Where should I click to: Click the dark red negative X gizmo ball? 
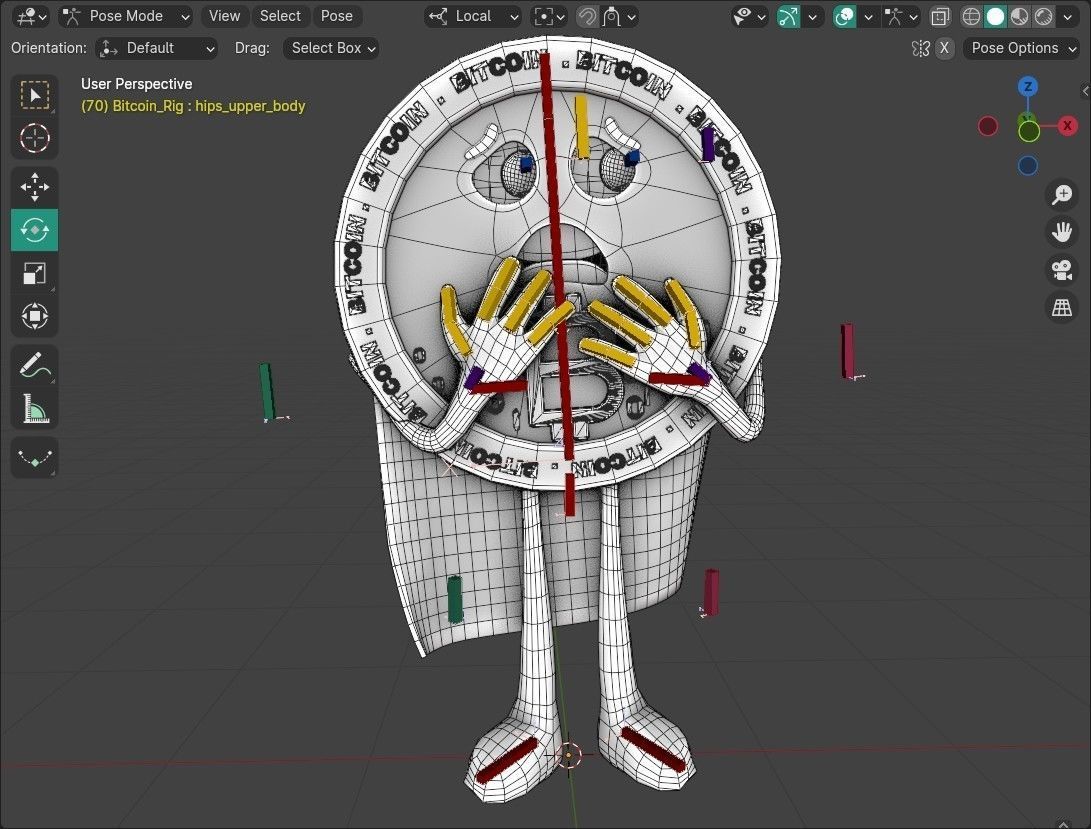(988, 126)
